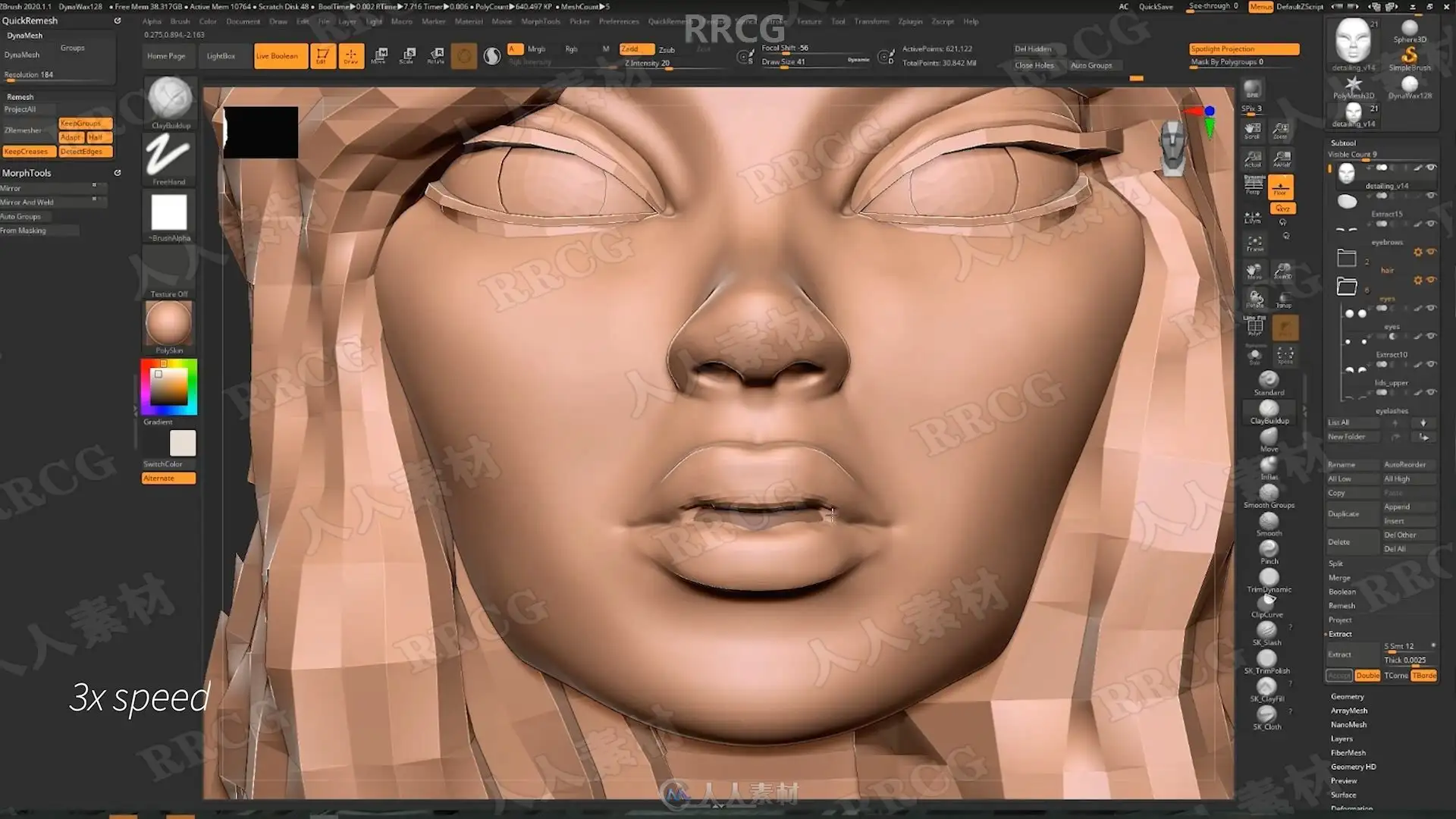Open the Zplugin menu
Image resolution: width=1456 pixels, height=819 pixels.
pyautogui.click(x=910, y=21)
